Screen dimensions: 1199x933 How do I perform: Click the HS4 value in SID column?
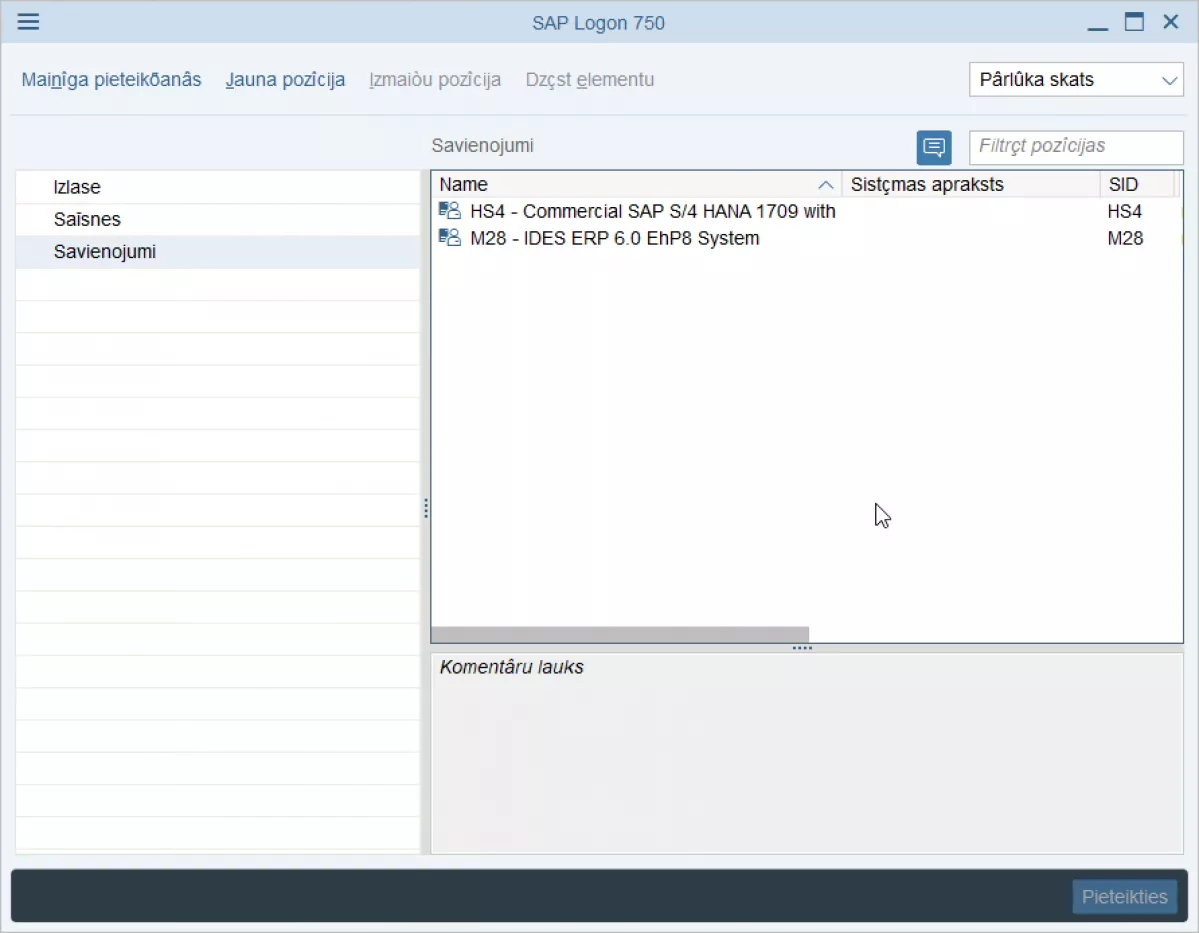(1125, 211)
